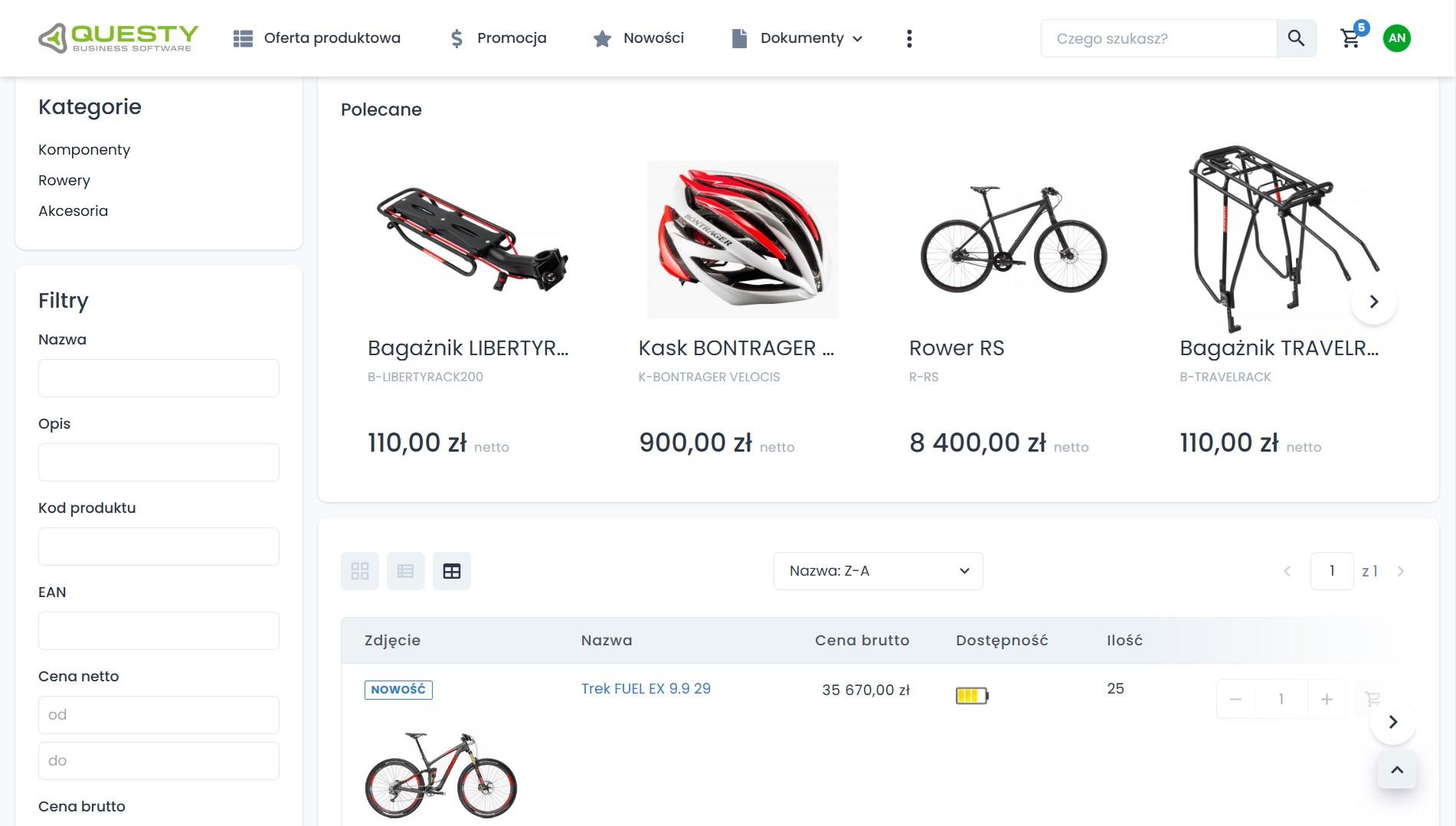Select Akcesoria category
The width and height of the screenshot is (1456, 826).
pos(73,211)
